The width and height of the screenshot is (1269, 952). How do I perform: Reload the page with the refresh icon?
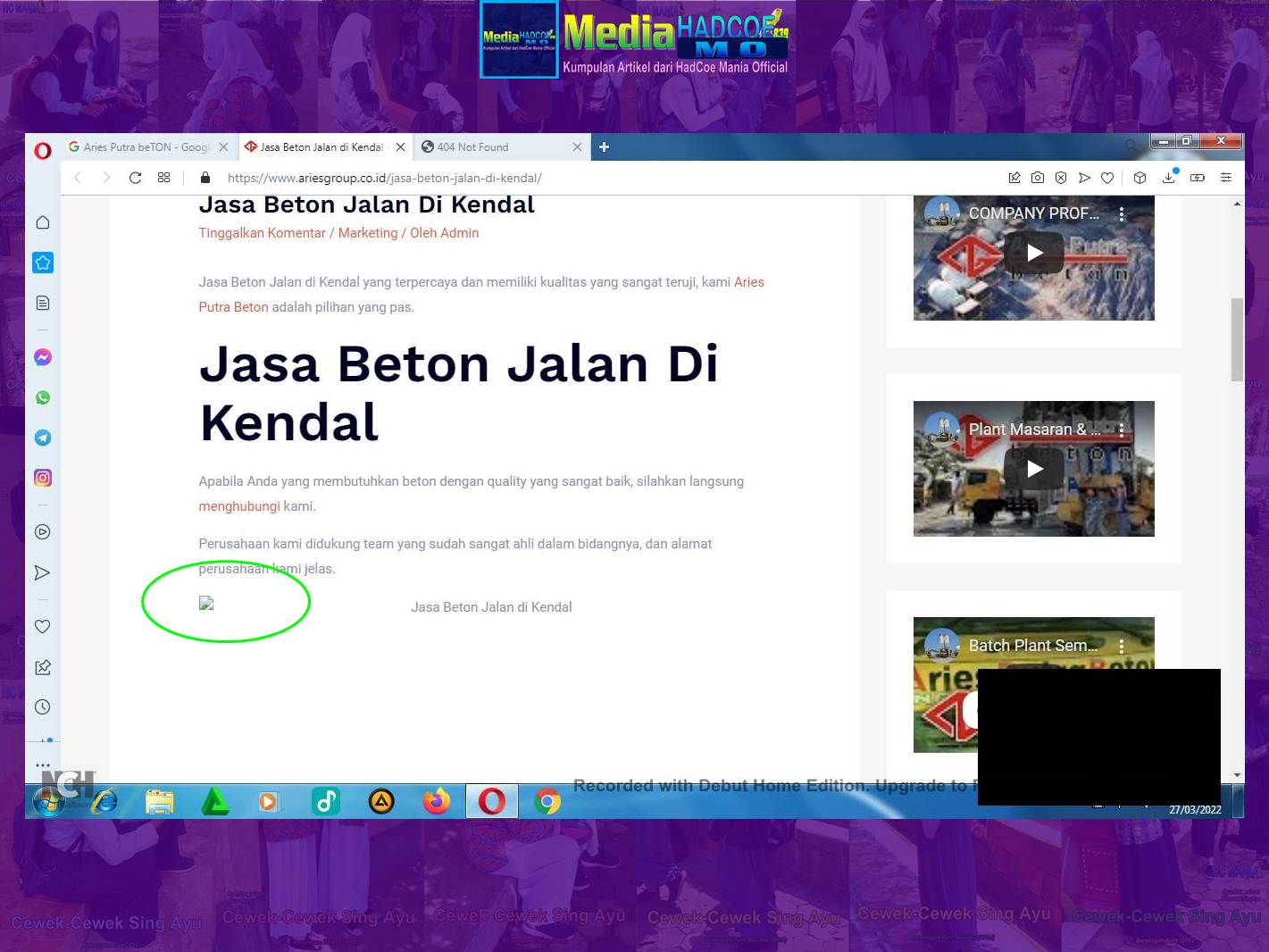pos(135,178)
